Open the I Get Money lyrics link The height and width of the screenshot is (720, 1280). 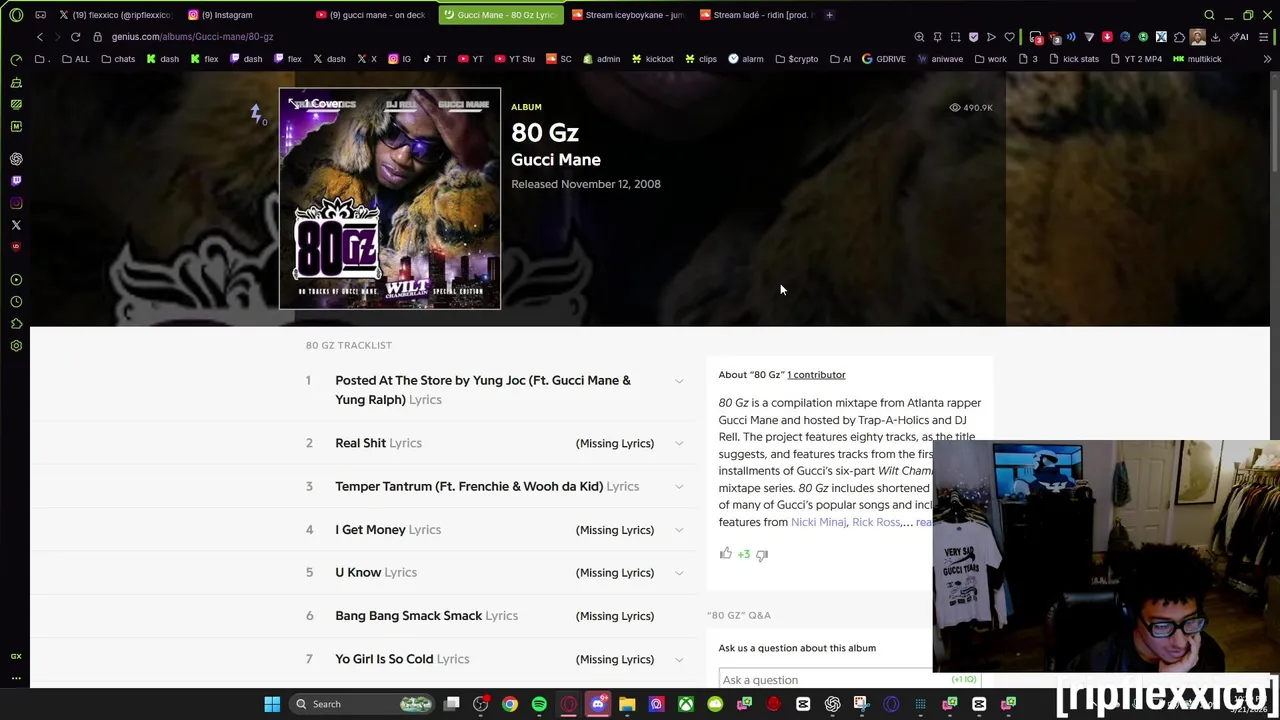[x=388, y=530]
